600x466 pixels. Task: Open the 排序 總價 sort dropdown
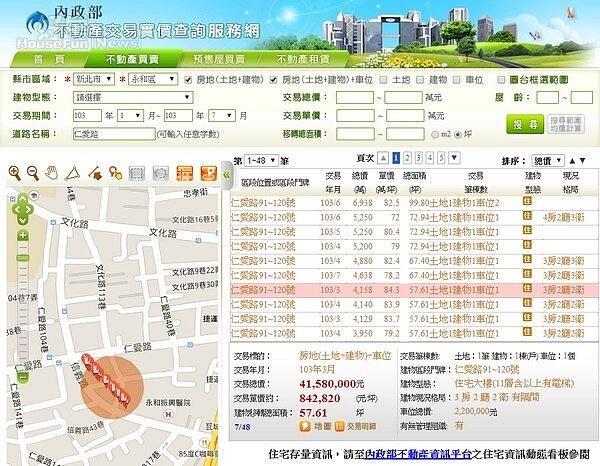(x=548, y=161)
